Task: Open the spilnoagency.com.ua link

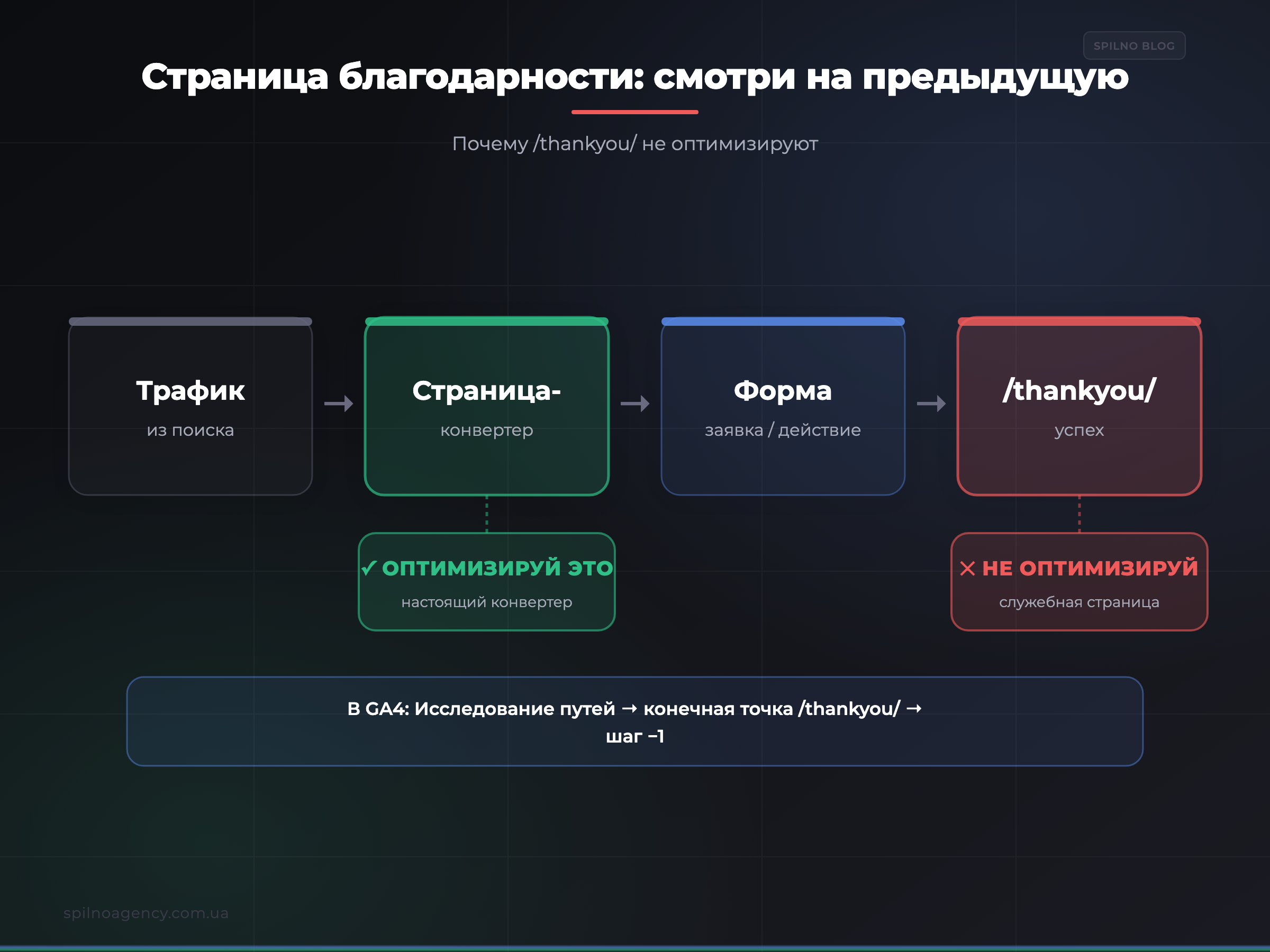Action: (146, 913)
